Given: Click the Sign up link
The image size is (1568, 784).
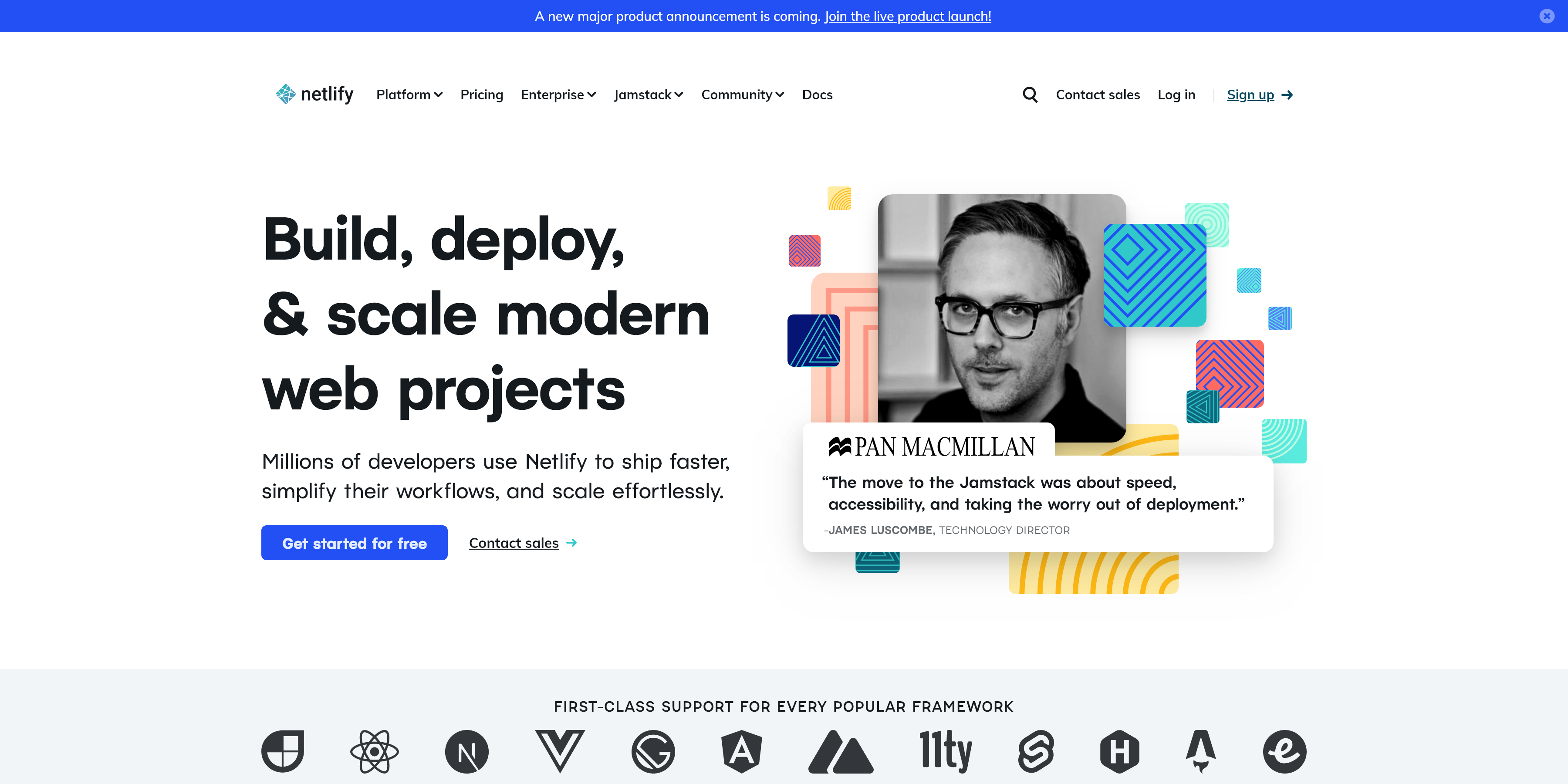Looking at the screenshot, I should point(1250,95).
